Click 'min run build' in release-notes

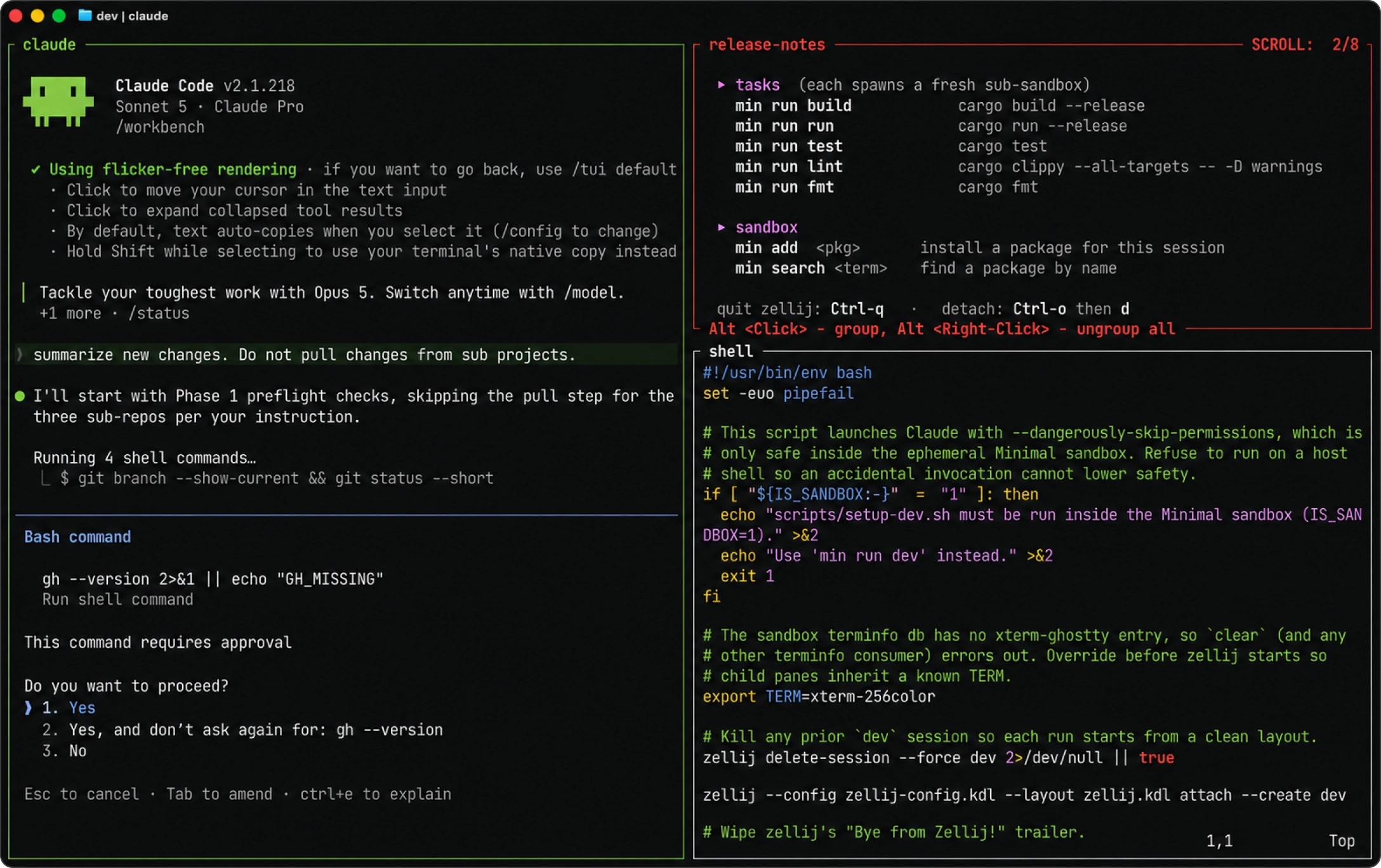pos(793,105)
